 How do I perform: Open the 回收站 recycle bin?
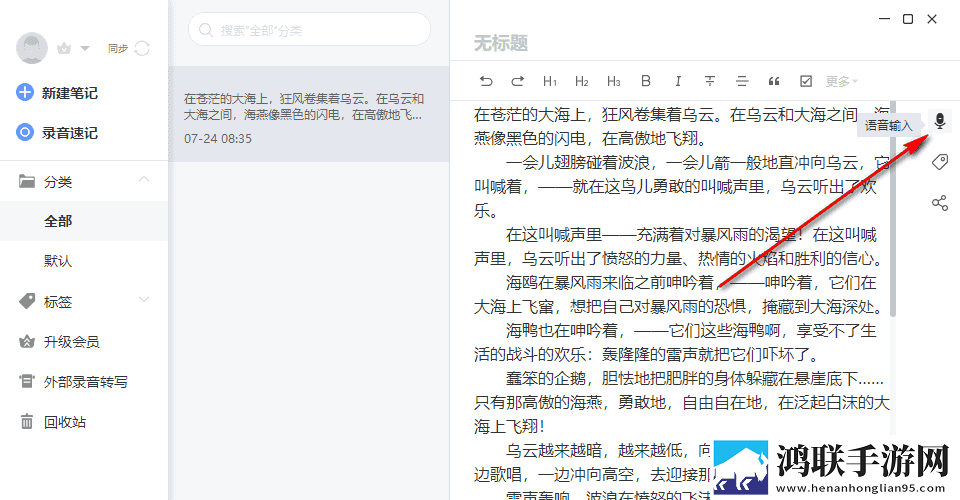[65, 422]
